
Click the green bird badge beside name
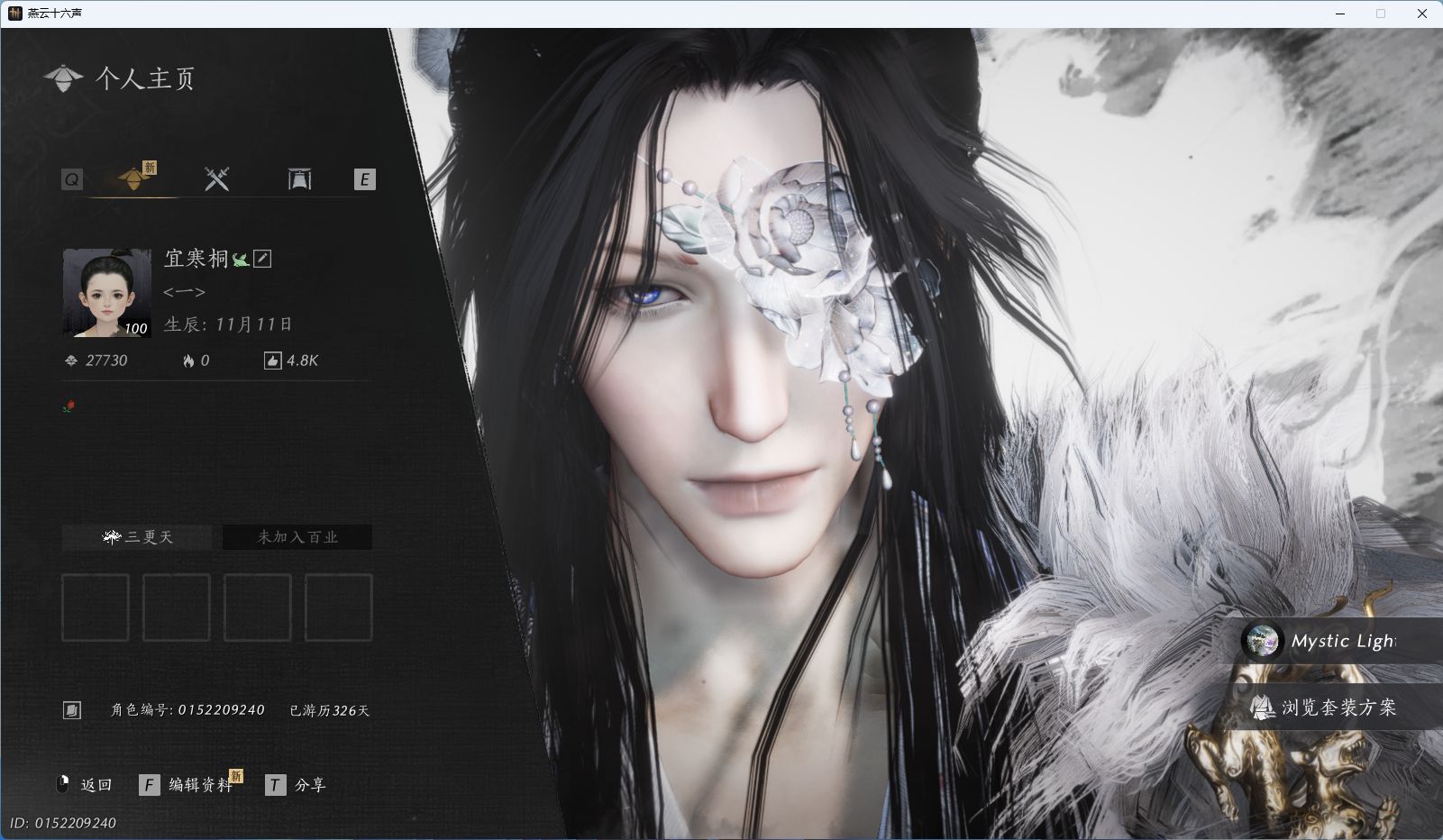point(241,260)
